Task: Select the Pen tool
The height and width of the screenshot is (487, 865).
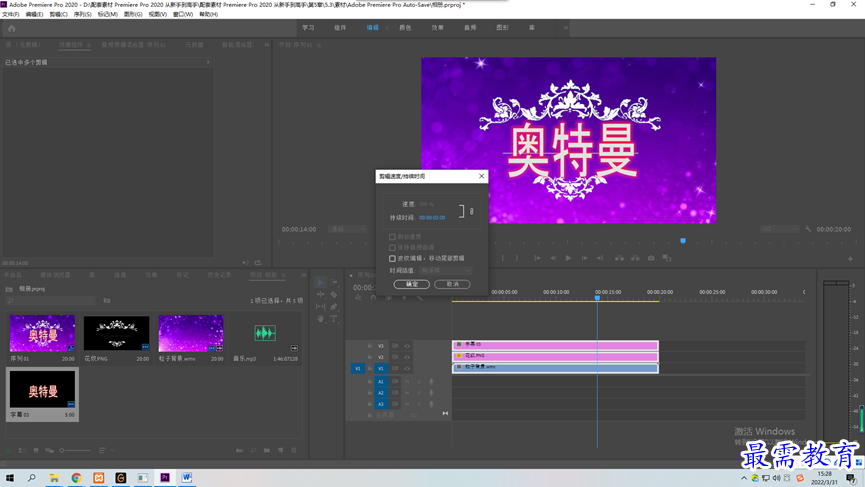Action: (333, 307)
